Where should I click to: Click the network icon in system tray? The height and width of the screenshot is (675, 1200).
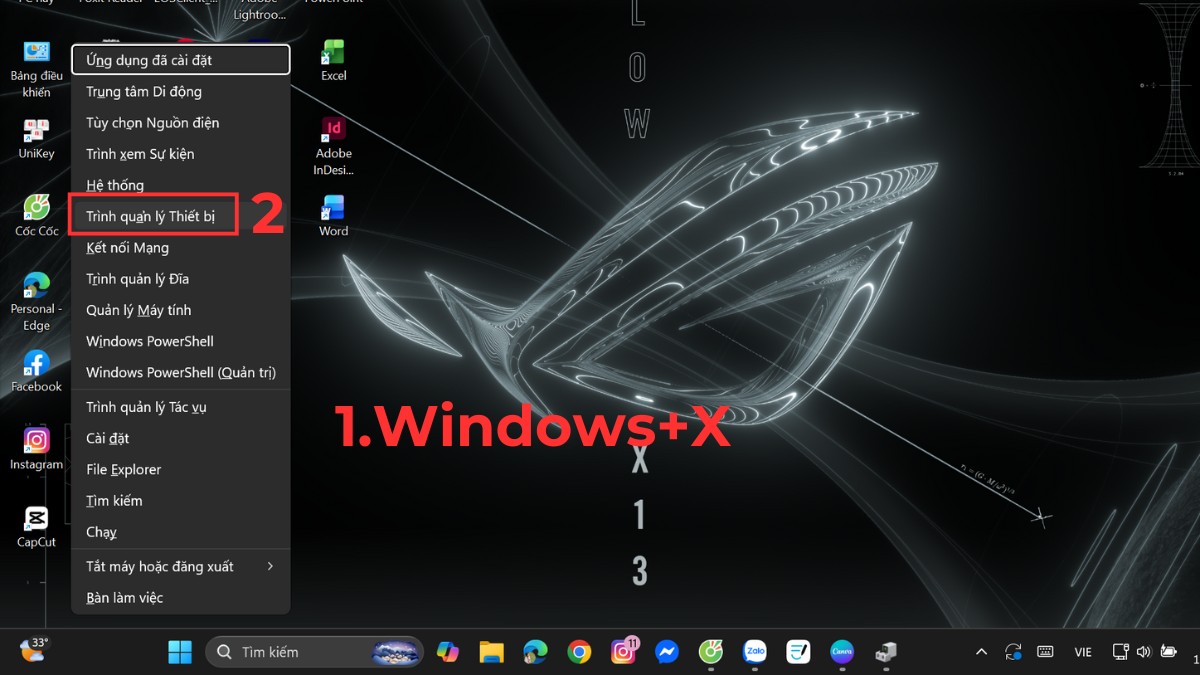[1122, 652]
